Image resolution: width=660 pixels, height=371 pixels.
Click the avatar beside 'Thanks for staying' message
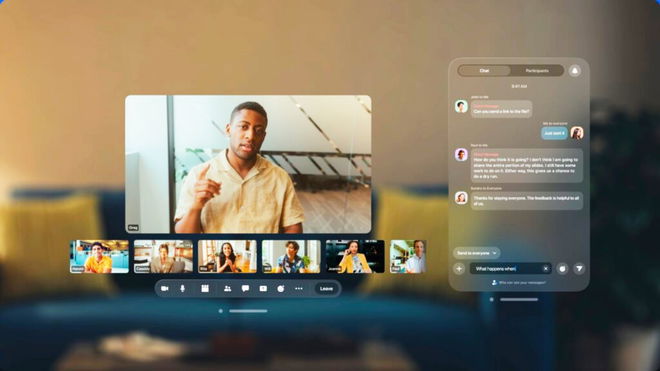pos(461,198)
